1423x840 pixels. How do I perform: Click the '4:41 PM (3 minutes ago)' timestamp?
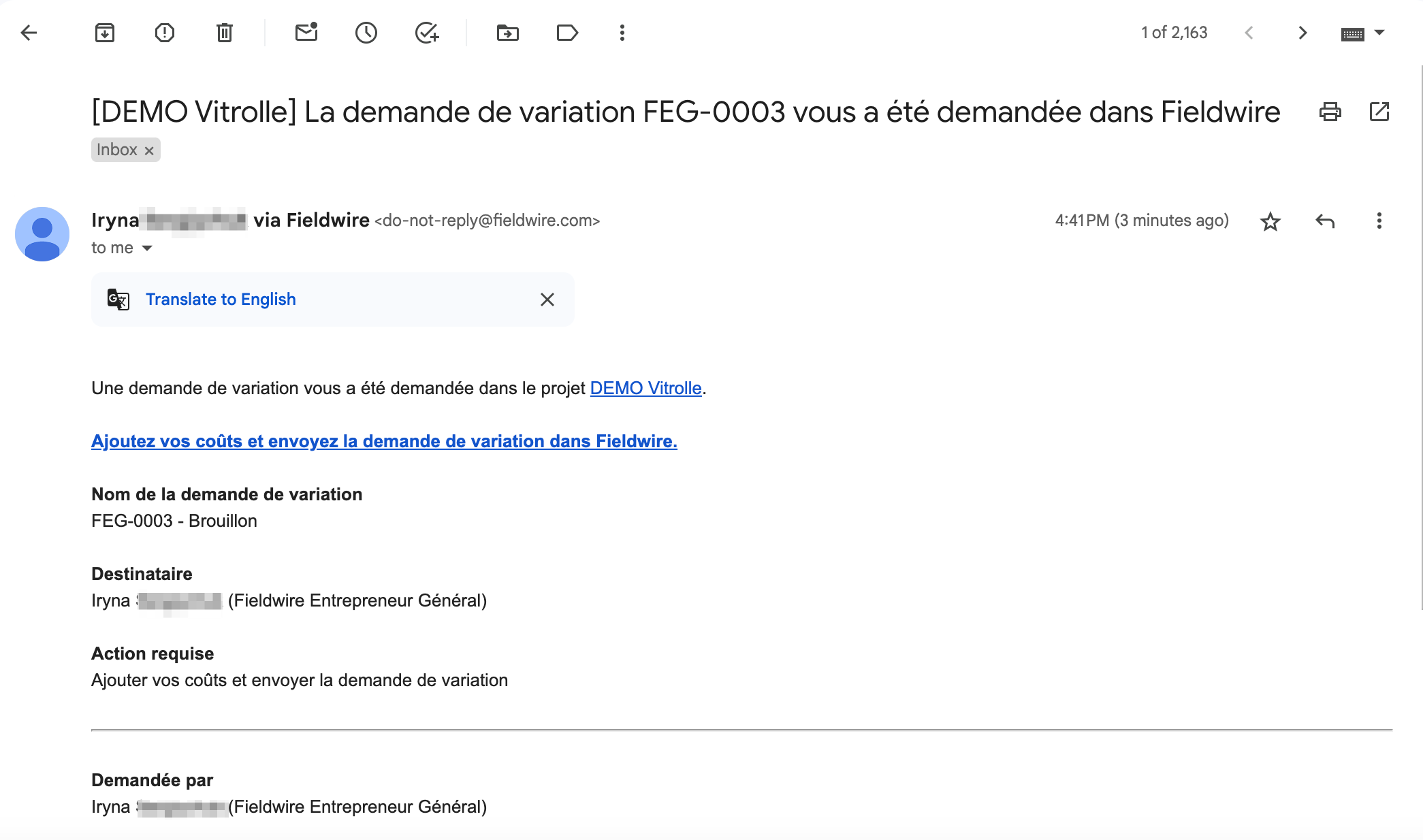[x=1142, y=221]
